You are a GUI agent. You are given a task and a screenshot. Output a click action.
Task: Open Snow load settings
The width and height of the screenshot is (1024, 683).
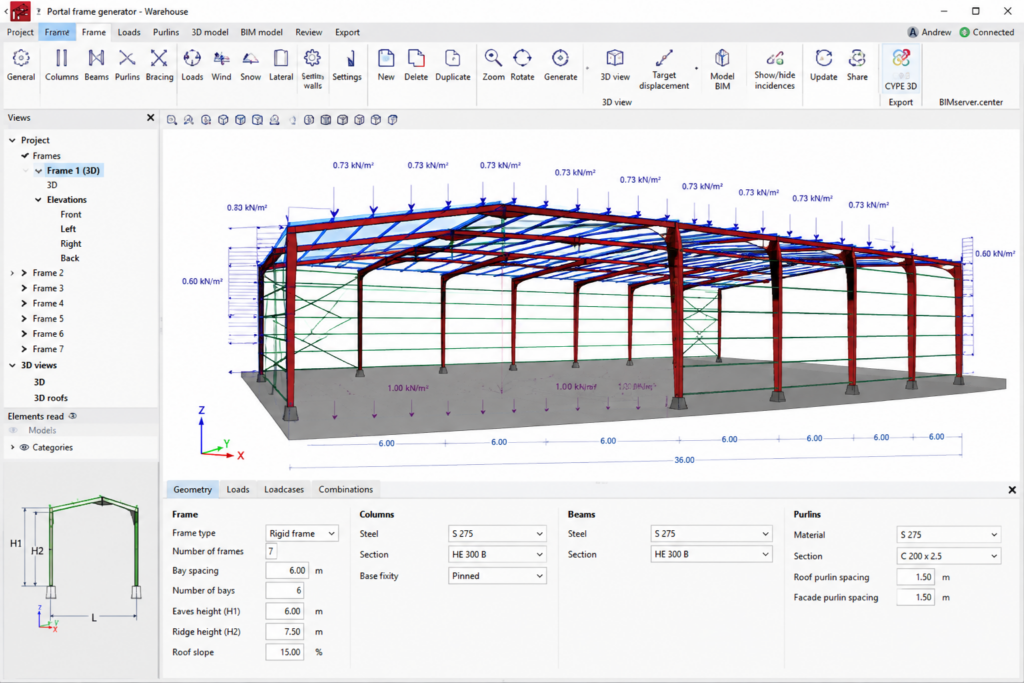coord(250,65)
